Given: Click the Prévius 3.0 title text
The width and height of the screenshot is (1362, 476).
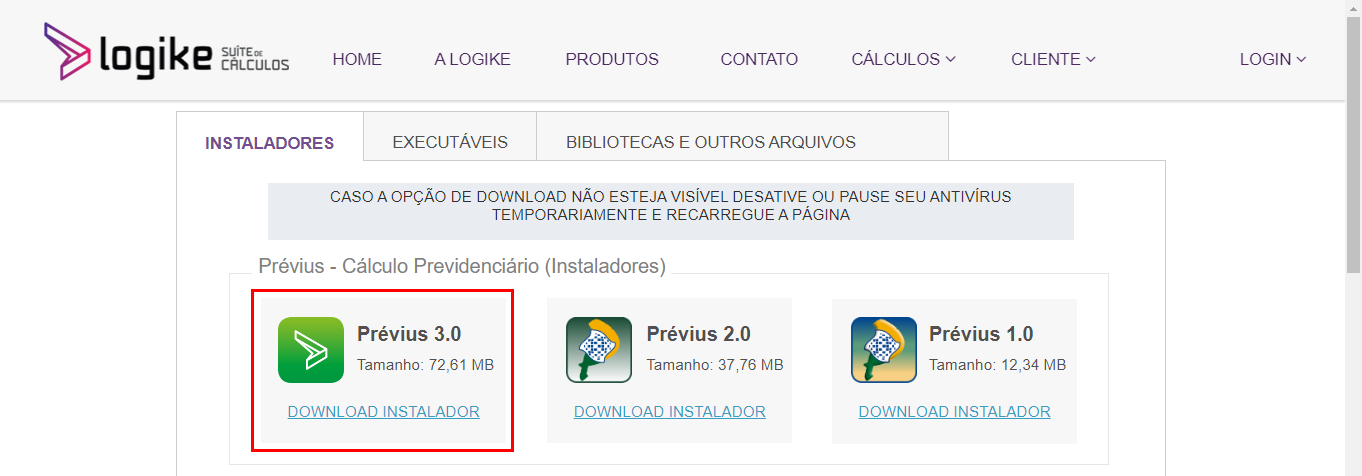Looking at the screenshot, I should (409, 334).
